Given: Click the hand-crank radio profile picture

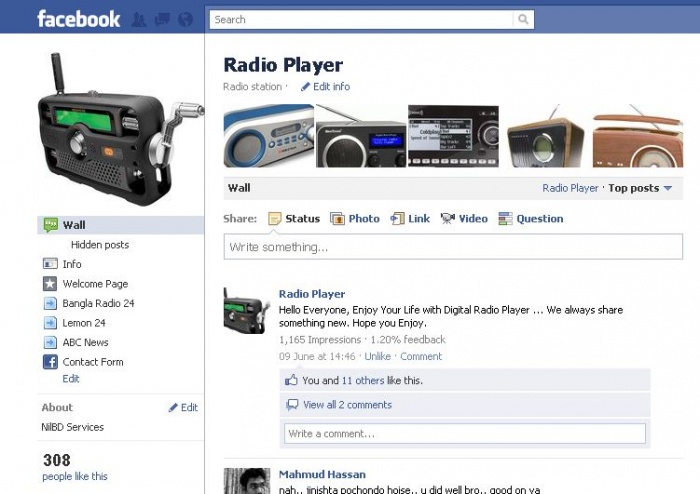Looking at the screenshot, I should [121, 129].
